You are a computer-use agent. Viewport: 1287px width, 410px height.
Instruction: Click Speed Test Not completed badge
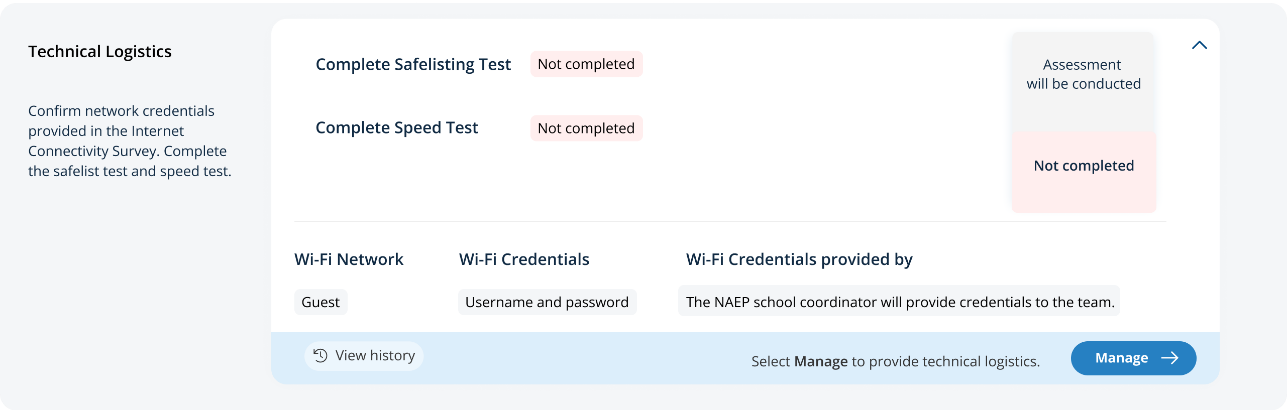click(x=586, y=128)
